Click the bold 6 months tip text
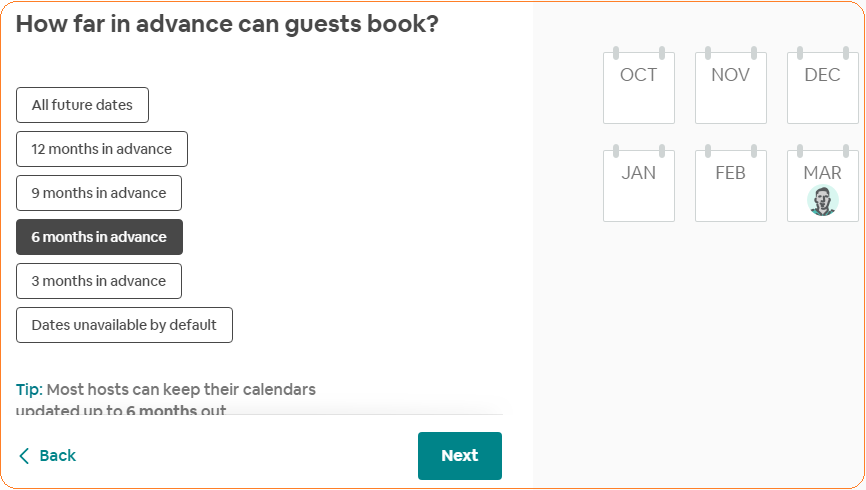866x490 pixels. [x=161, y=411]
